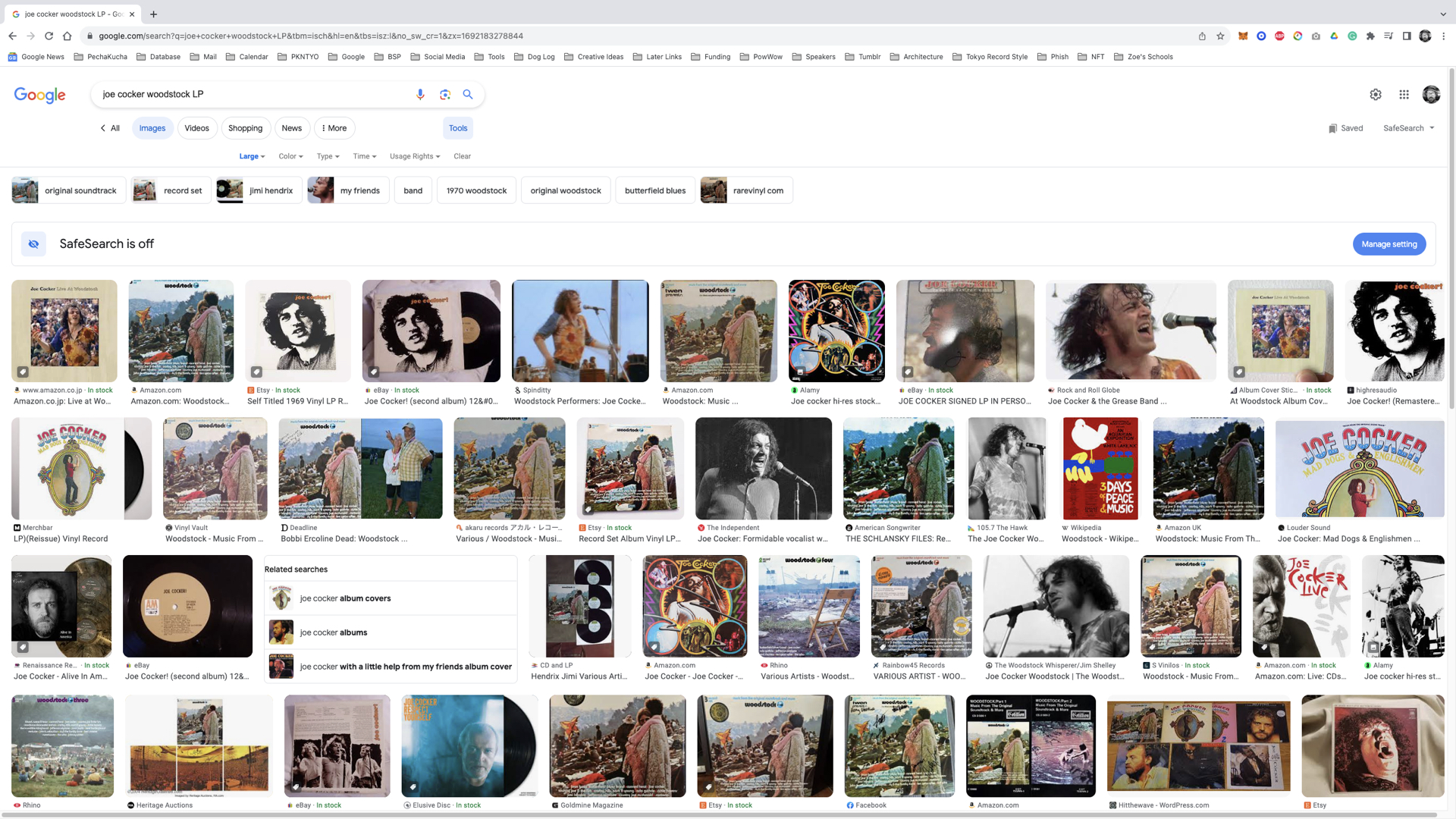Viewport: 1456px width, 819px height.
Task: Reload the page
Action: point(49,36)
